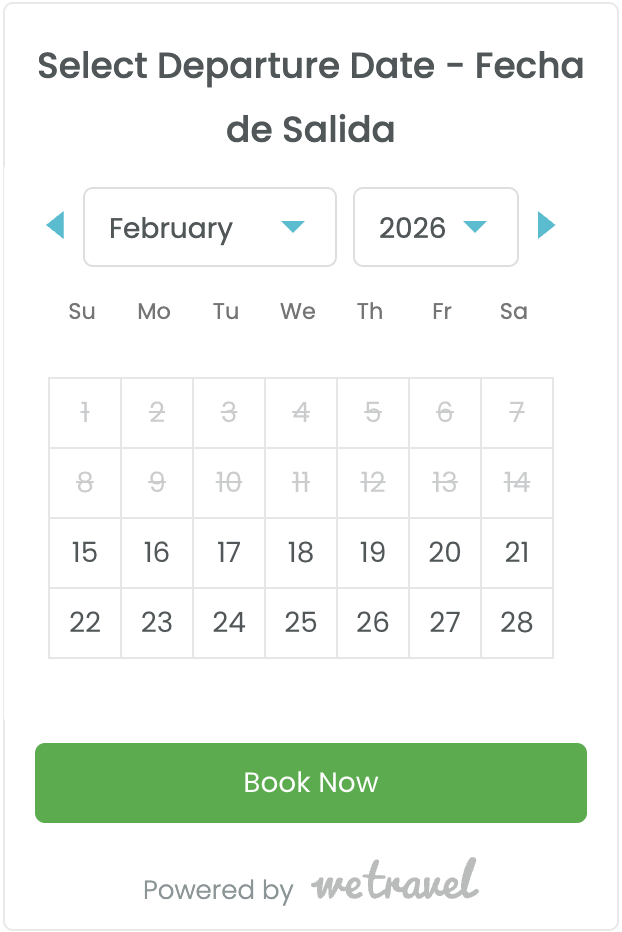Pick February 23 departure date
The width and height of the screenshot is (622, 932).
pyautogui.click(x=157, y=623)
